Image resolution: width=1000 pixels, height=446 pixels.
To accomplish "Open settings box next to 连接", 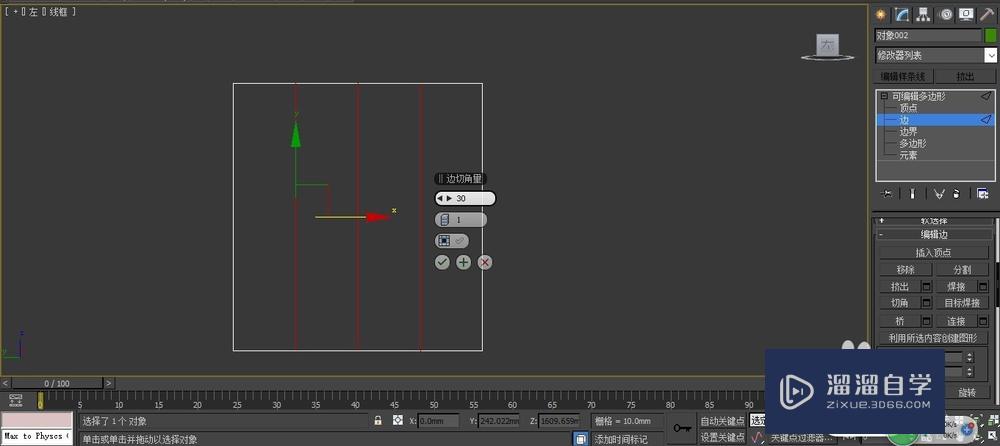I will 983,321.
